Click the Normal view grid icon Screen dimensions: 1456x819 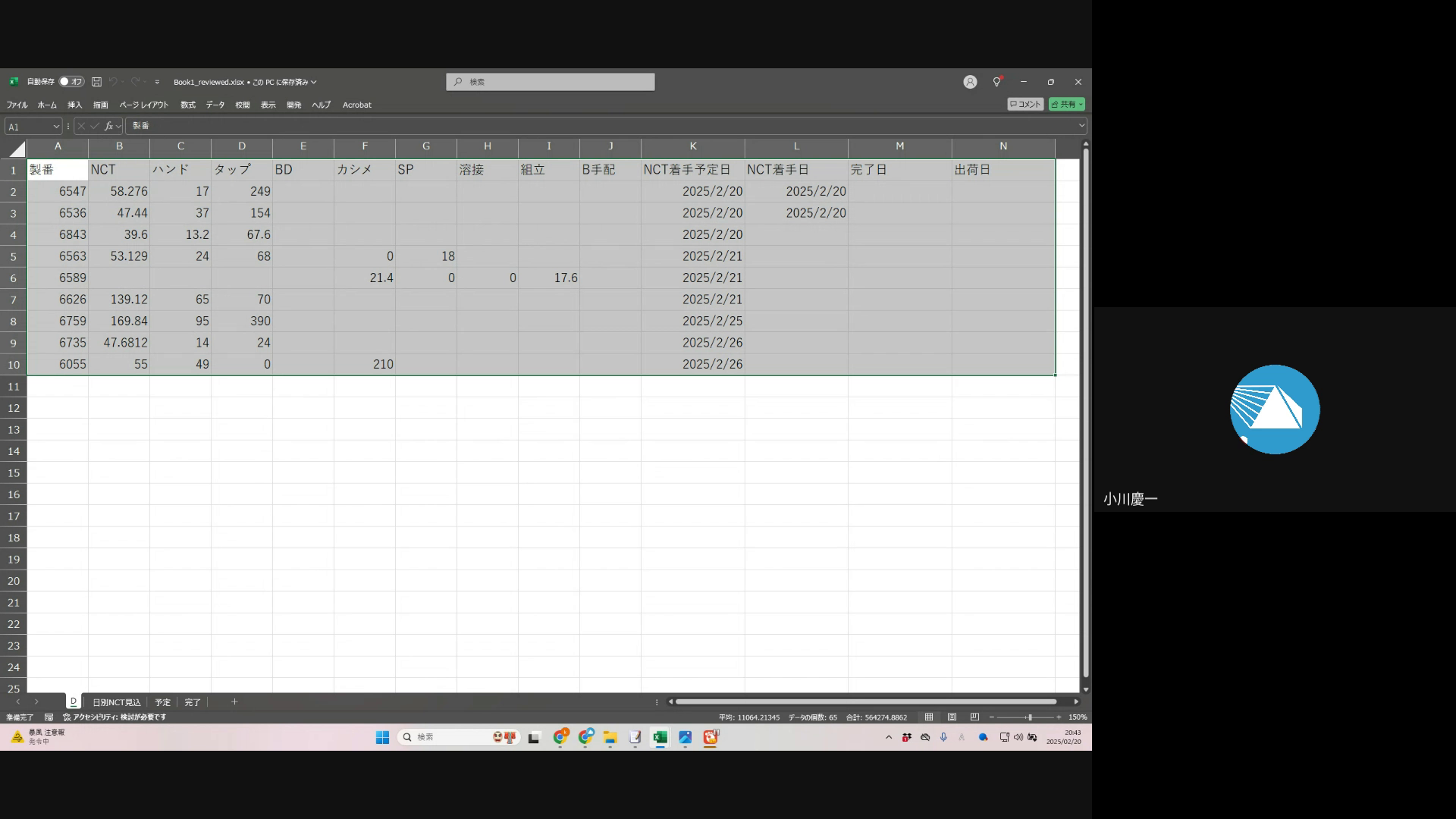click(x=929, y=717)
